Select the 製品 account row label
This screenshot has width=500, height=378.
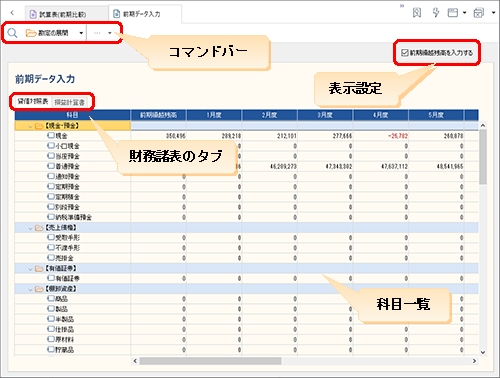(x=61, y=309)
